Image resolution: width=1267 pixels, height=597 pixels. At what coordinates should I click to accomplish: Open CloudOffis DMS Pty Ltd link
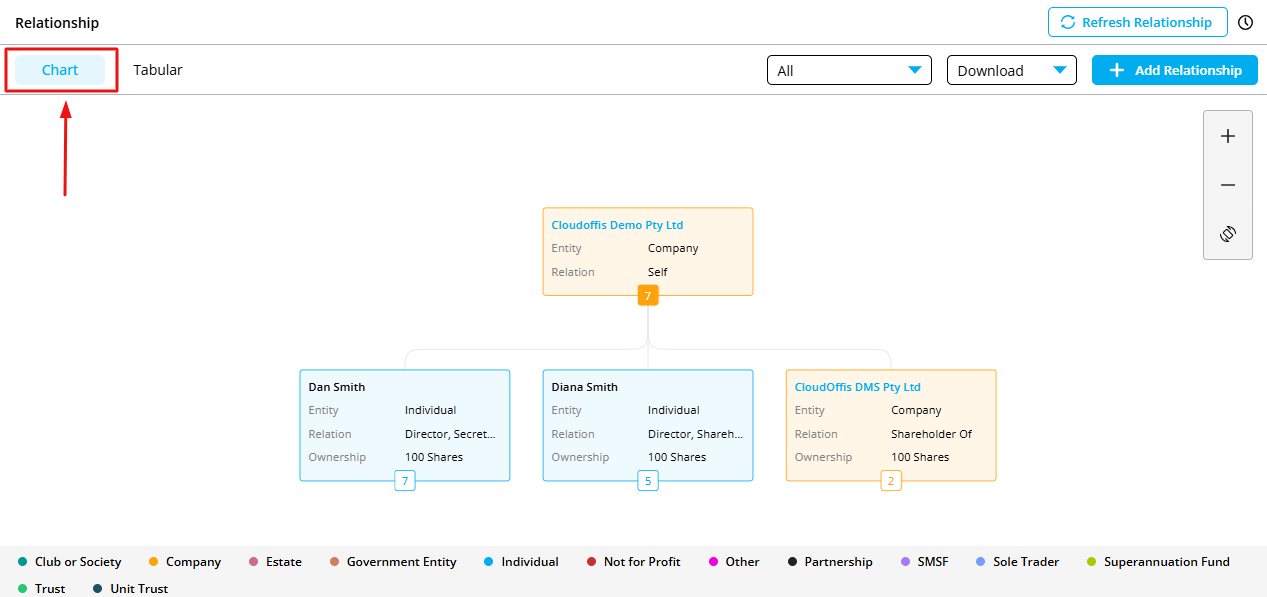tap(857, 387)
